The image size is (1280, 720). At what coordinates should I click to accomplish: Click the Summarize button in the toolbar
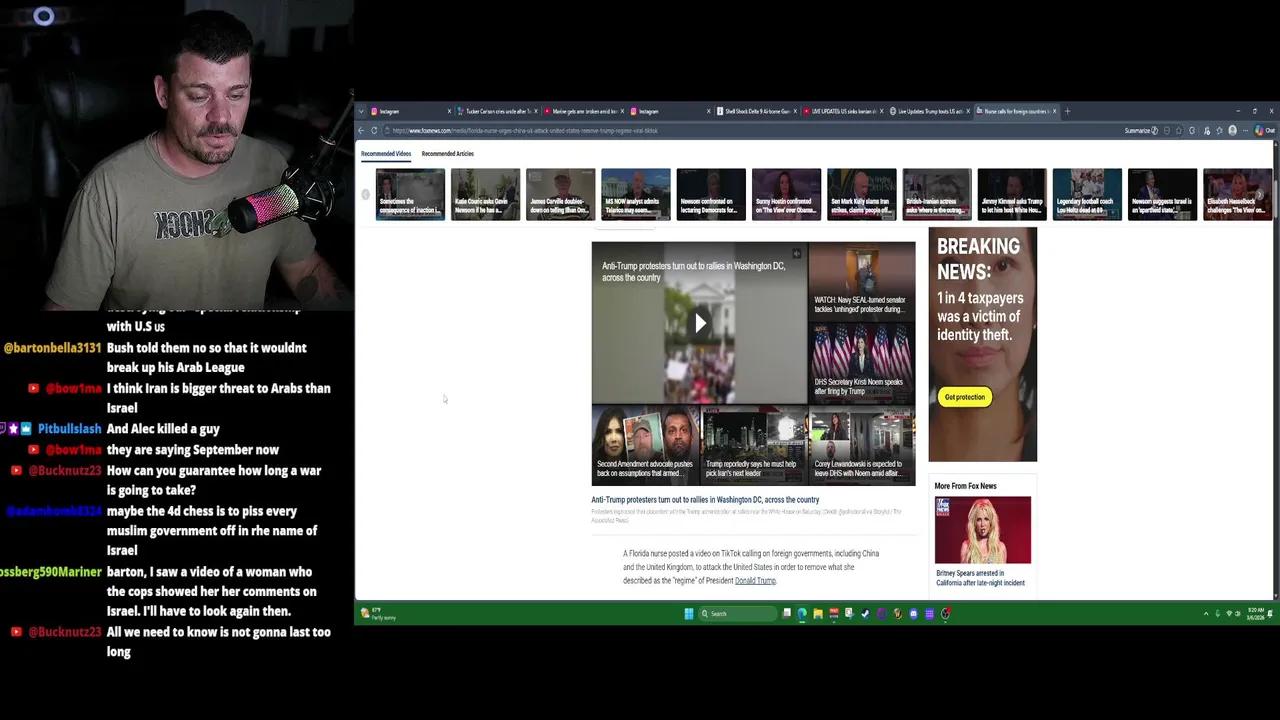click(1140, 130)
